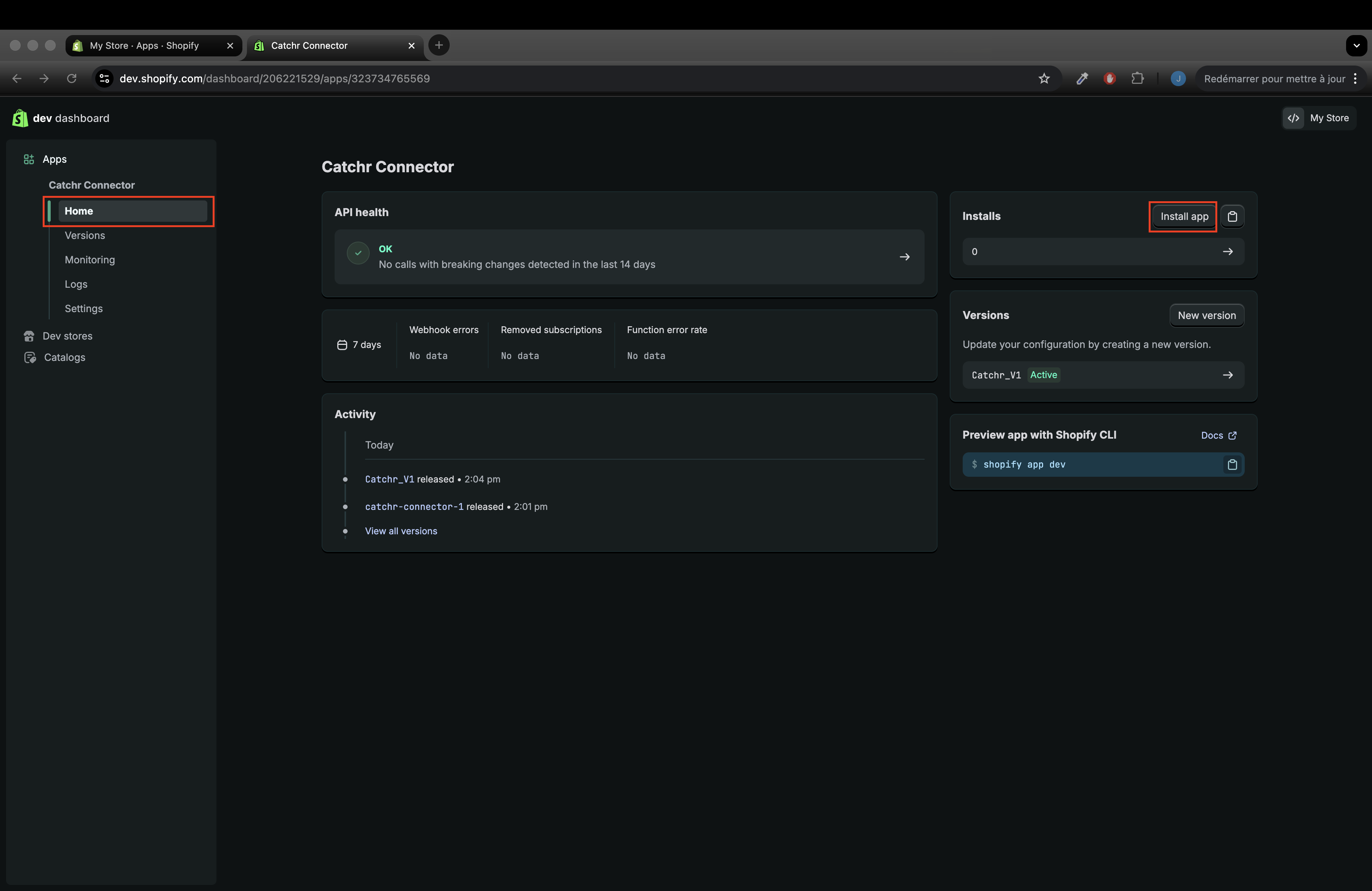This screenshot has width=1372, height=891.
Task: Click the Shopify dev dashboard logo
Action: (20, 118)
